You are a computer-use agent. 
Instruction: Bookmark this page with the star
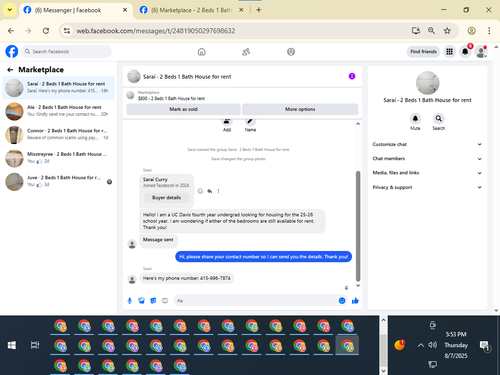(x=447, y=31)
